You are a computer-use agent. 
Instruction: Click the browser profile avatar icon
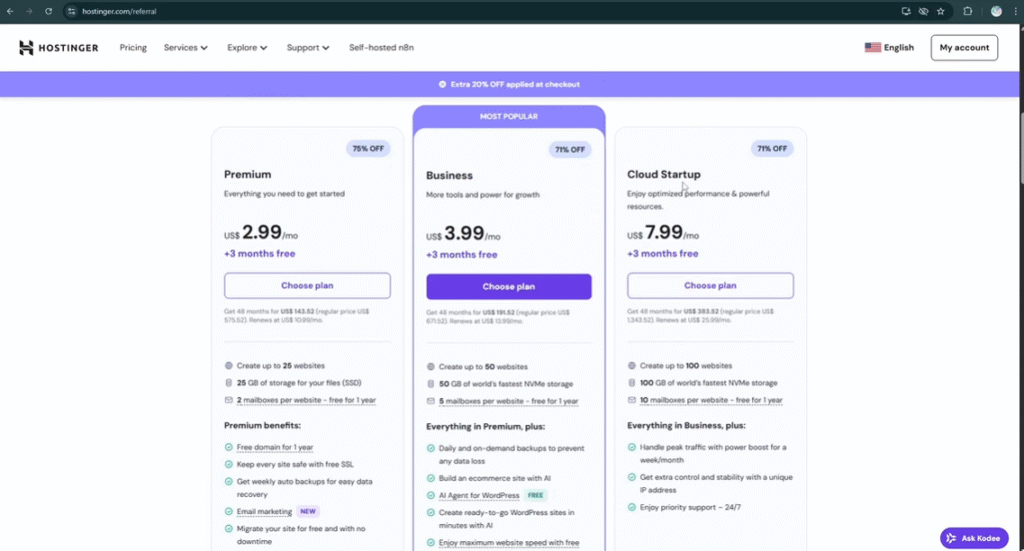click(996, 11)
